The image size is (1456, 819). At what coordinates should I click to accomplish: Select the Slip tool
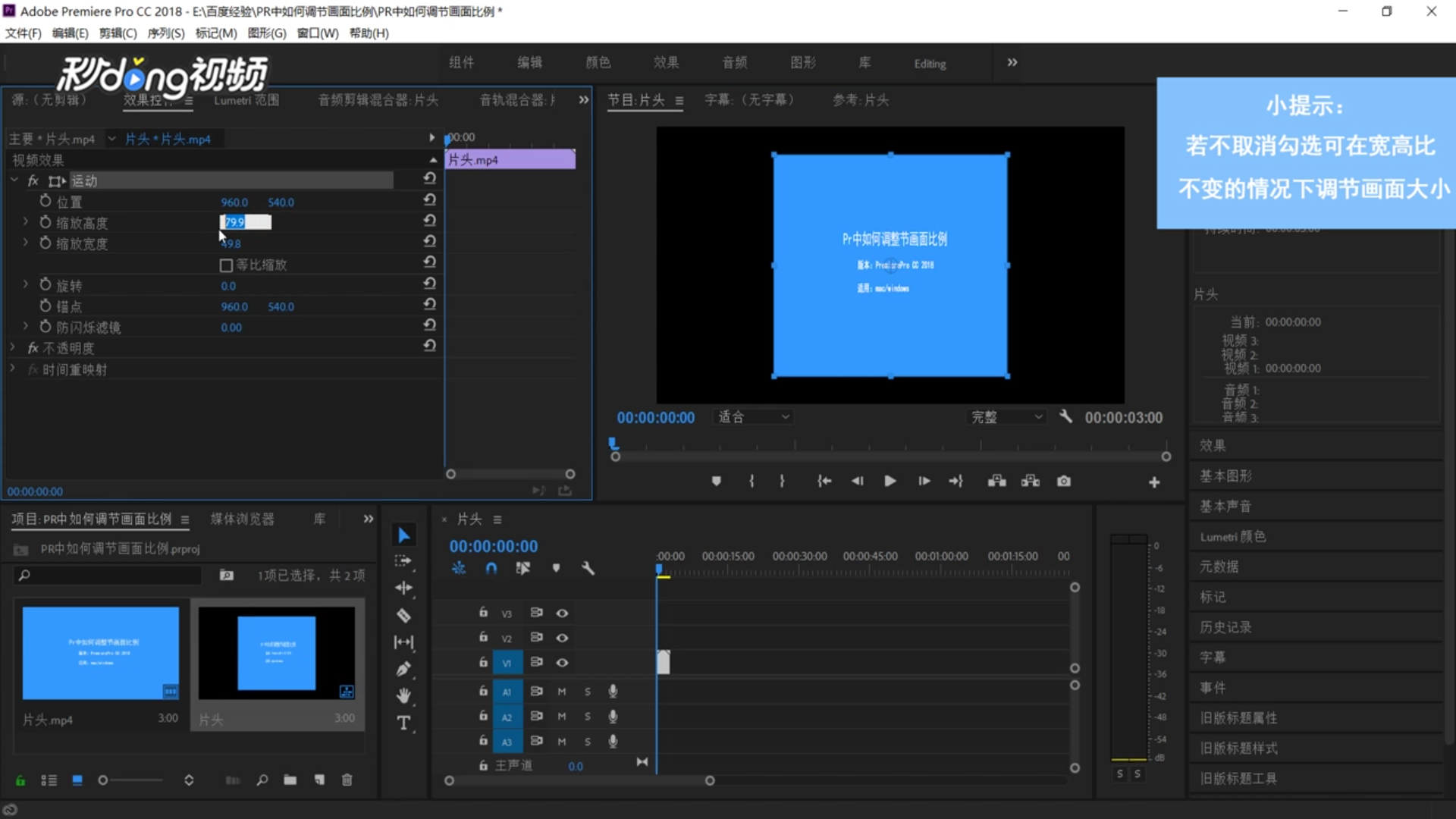403,642
